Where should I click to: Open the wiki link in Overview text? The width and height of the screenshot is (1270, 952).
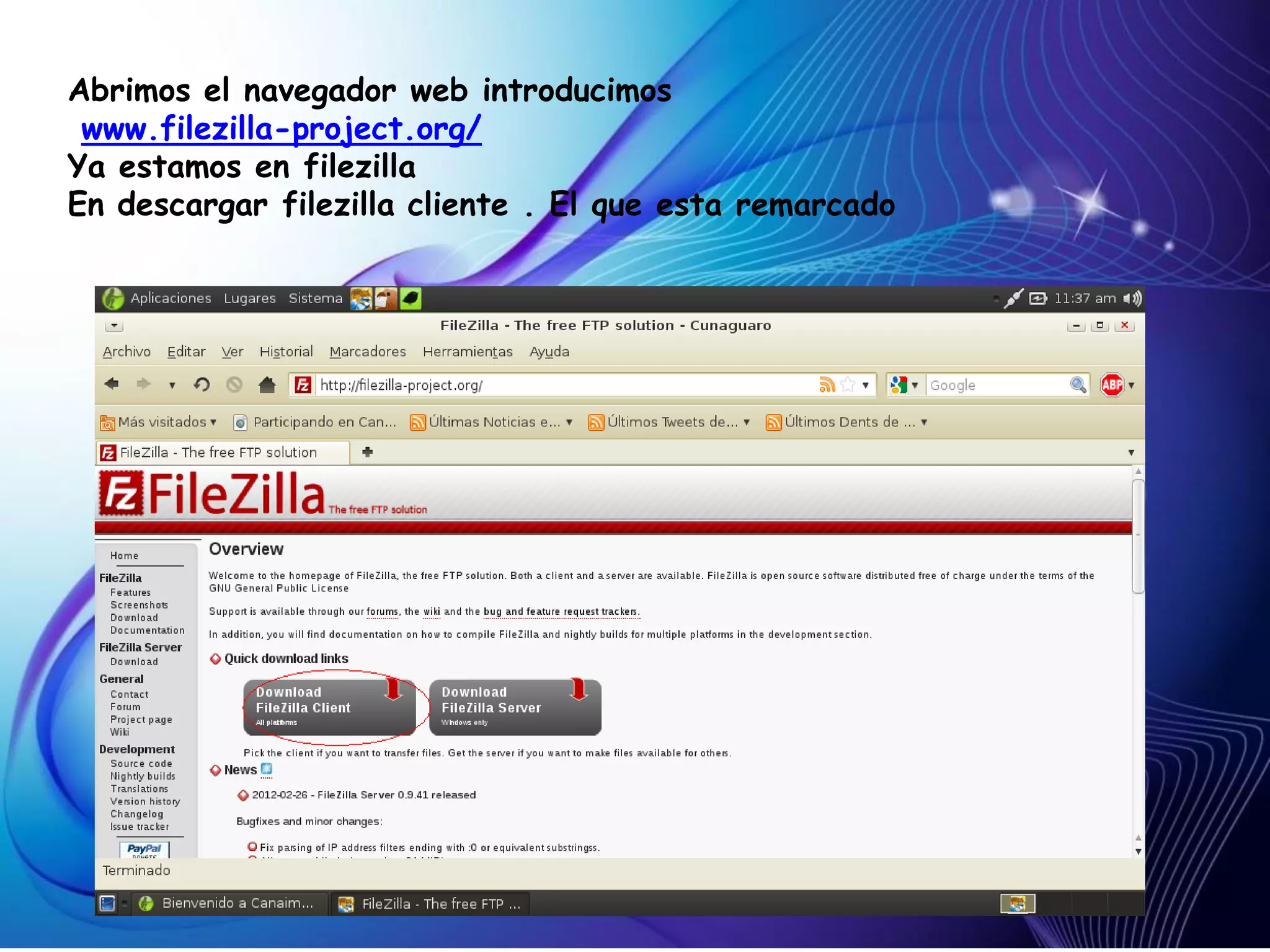(432, 612)
